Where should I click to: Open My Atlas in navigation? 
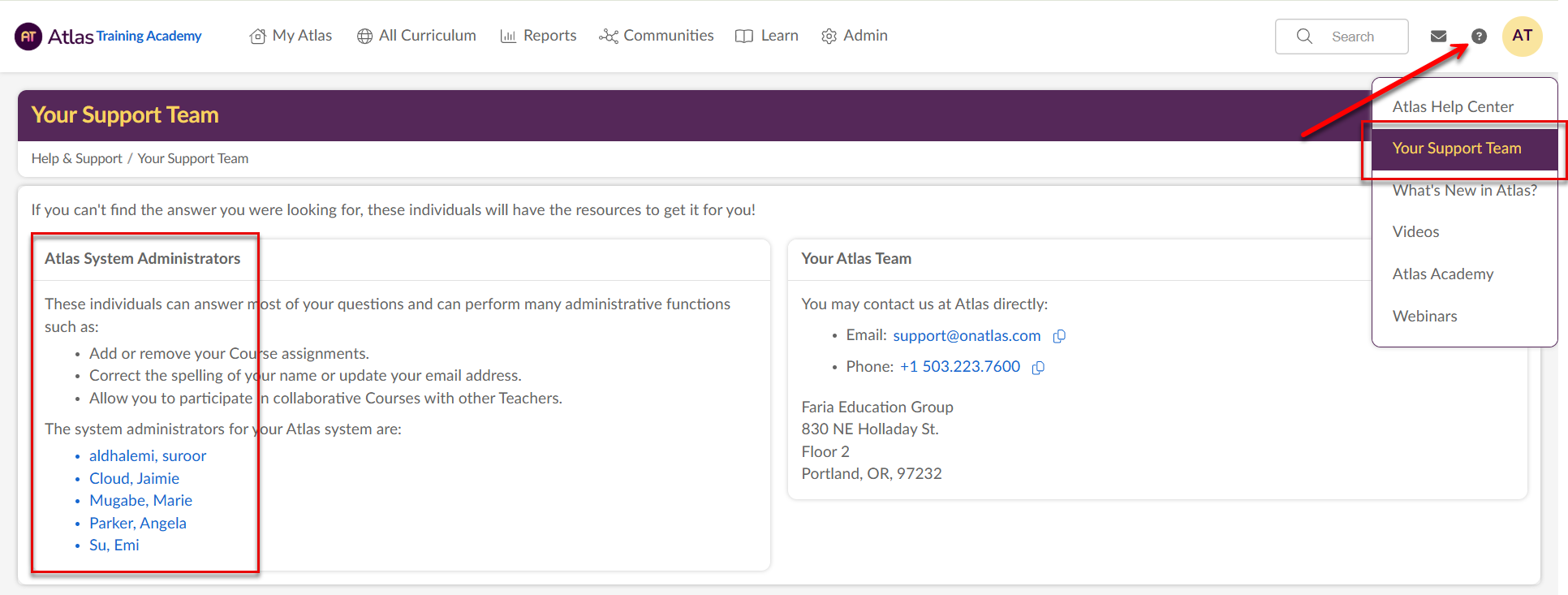click(291, 36)
